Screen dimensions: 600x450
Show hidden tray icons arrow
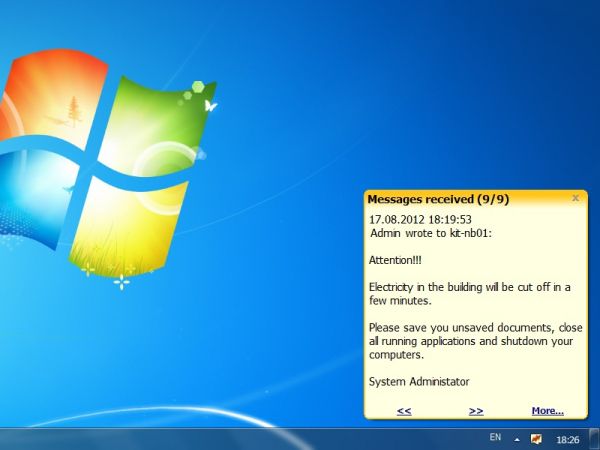pyautogui.click(x=517, y=440)
